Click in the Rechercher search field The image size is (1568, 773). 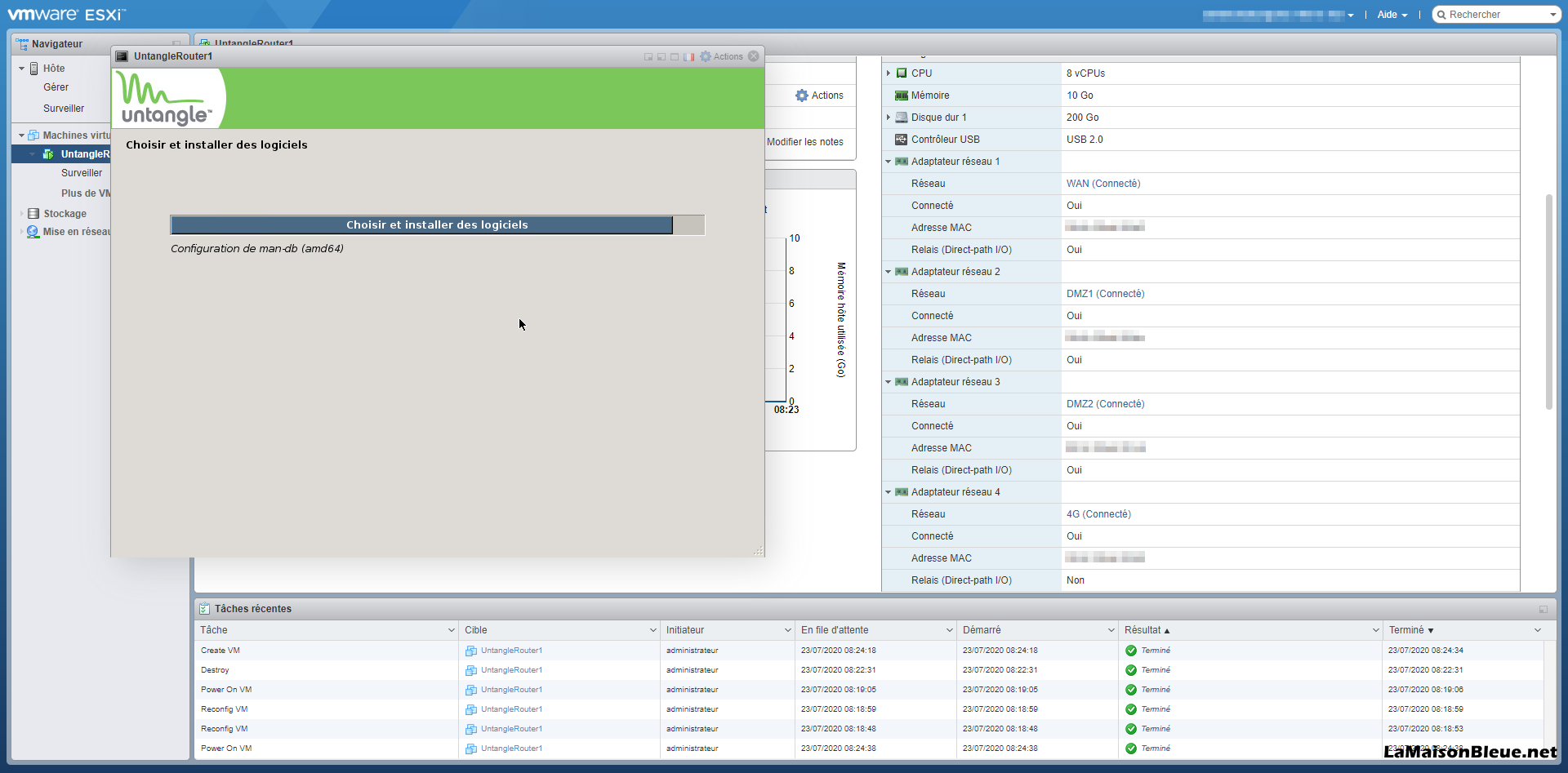point(1496,15)
